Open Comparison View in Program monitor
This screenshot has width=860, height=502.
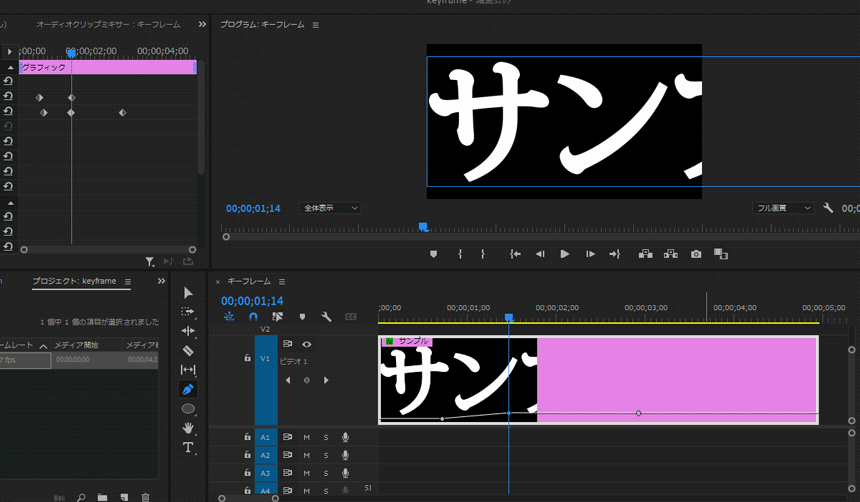[x=721, y=253]
